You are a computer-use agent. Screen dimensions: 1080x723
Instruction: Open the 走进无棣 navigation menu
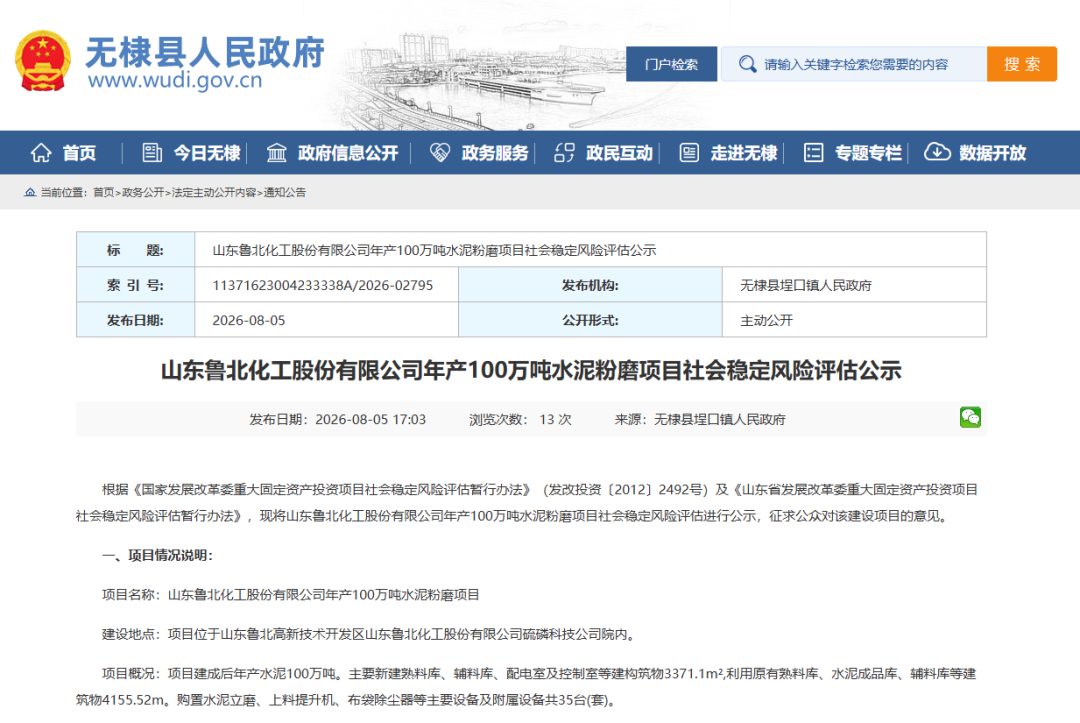744,153
